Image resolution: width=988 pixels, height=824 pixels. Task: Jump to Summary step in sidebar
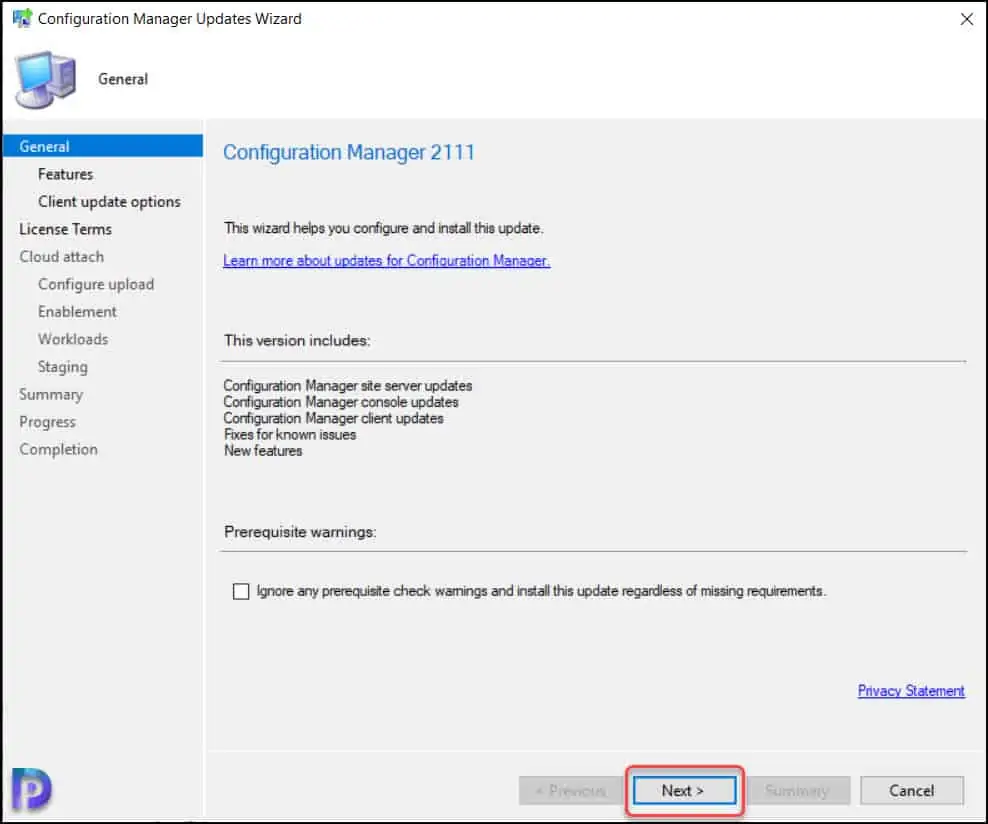tap(51, 395)
